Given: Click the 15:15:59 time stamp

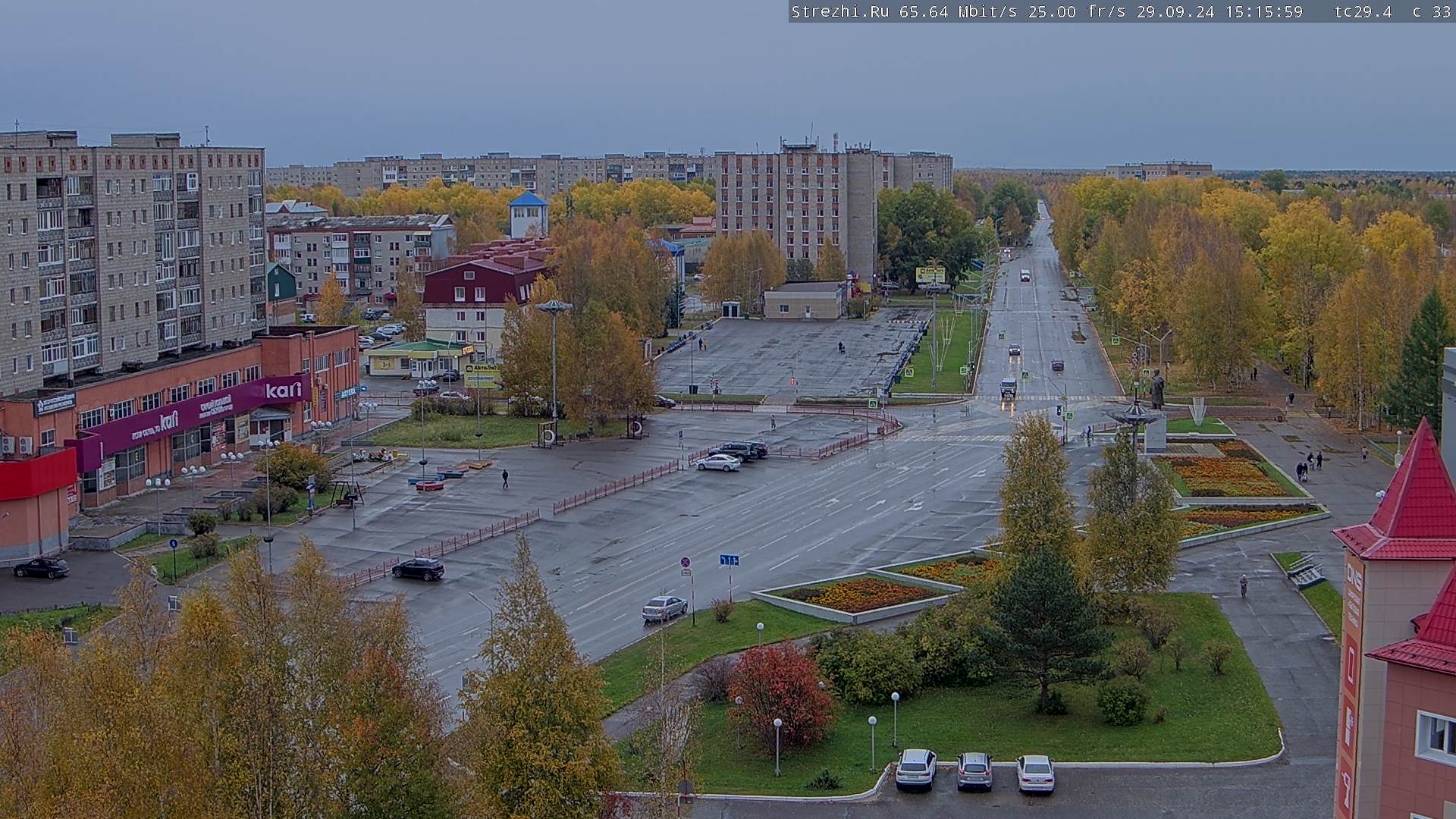Looking at the screenshot, I should tap(1264, 11).
